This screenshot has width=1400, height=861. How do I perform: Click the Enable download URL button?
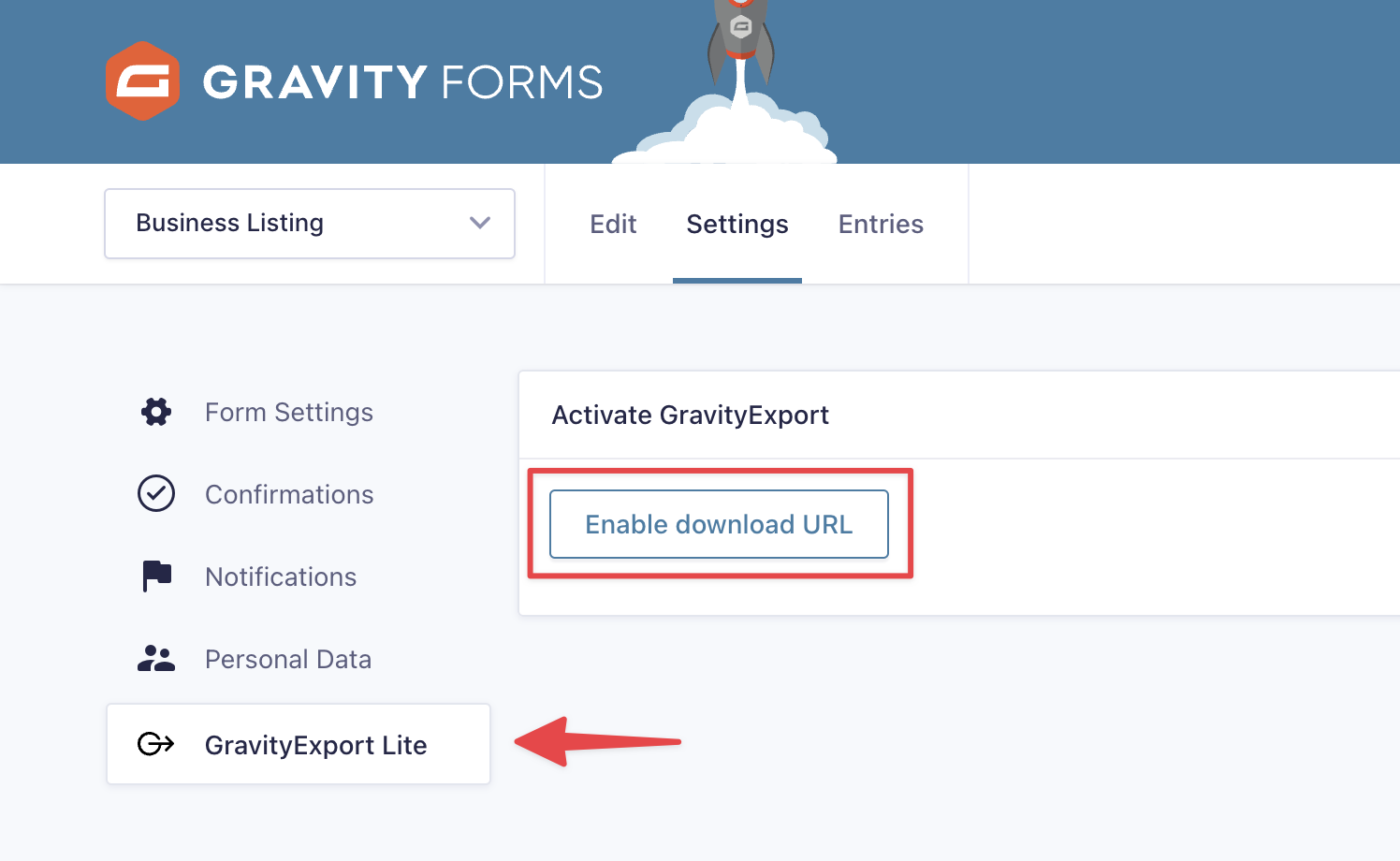tap(718, 524)
